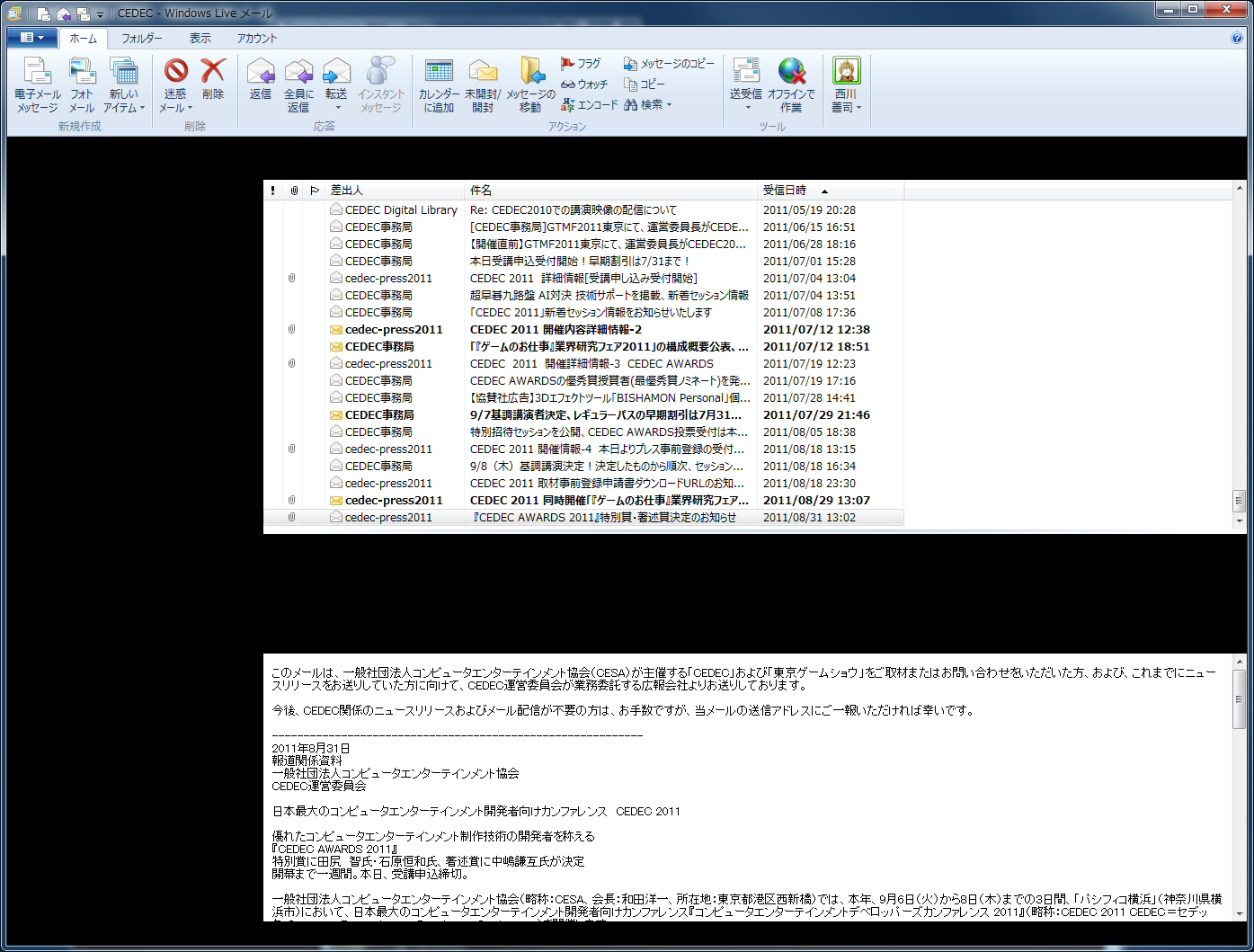Switch to the ホーム tab

pyautogui.click(x=84, y=38)
